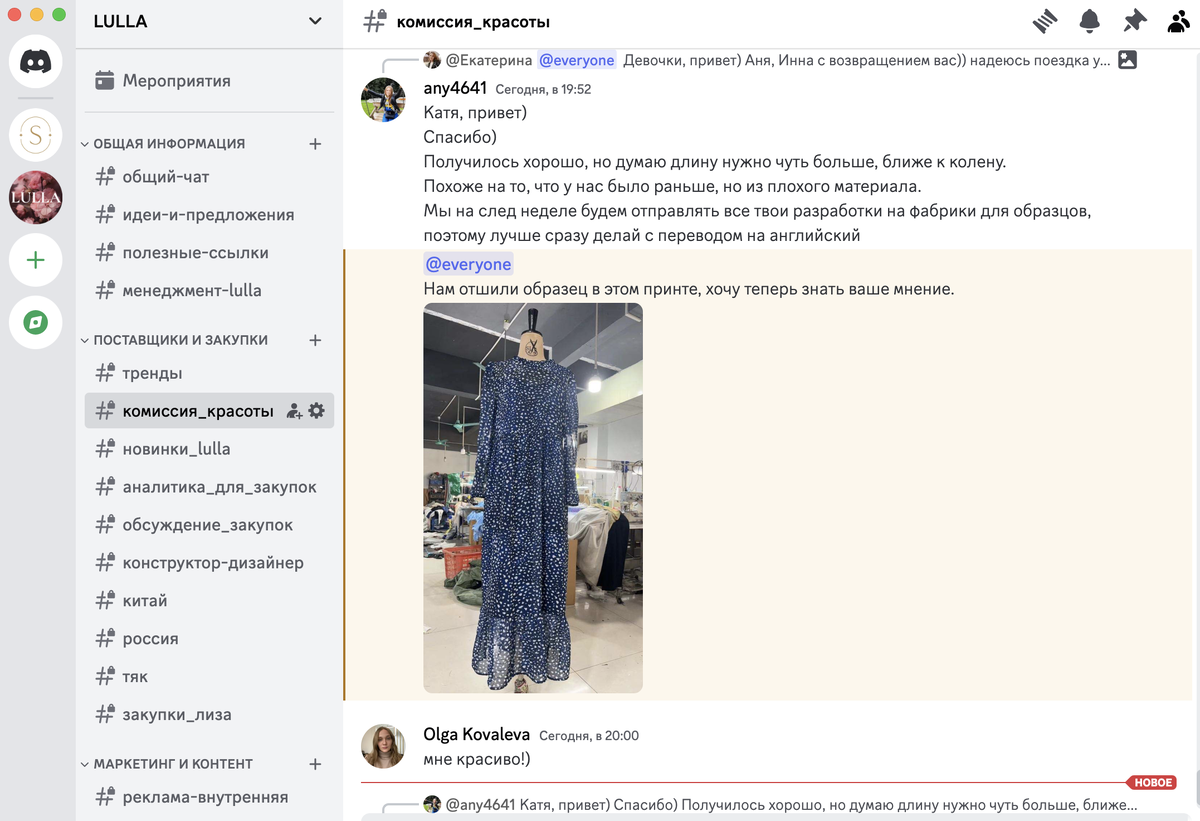The image size is (1200, 821).
Task: Open the россия channel
Action: point(209,639)
